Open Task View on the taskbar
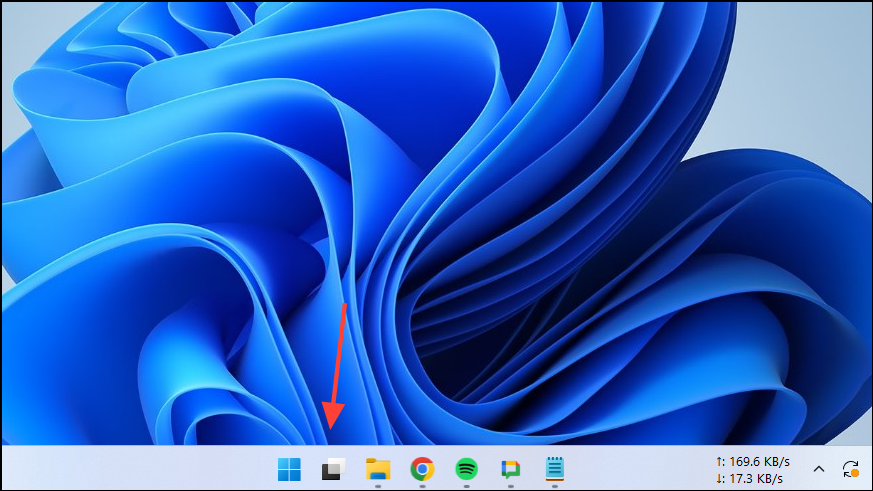This screenshot has height=491, width=873. (333, 469)
